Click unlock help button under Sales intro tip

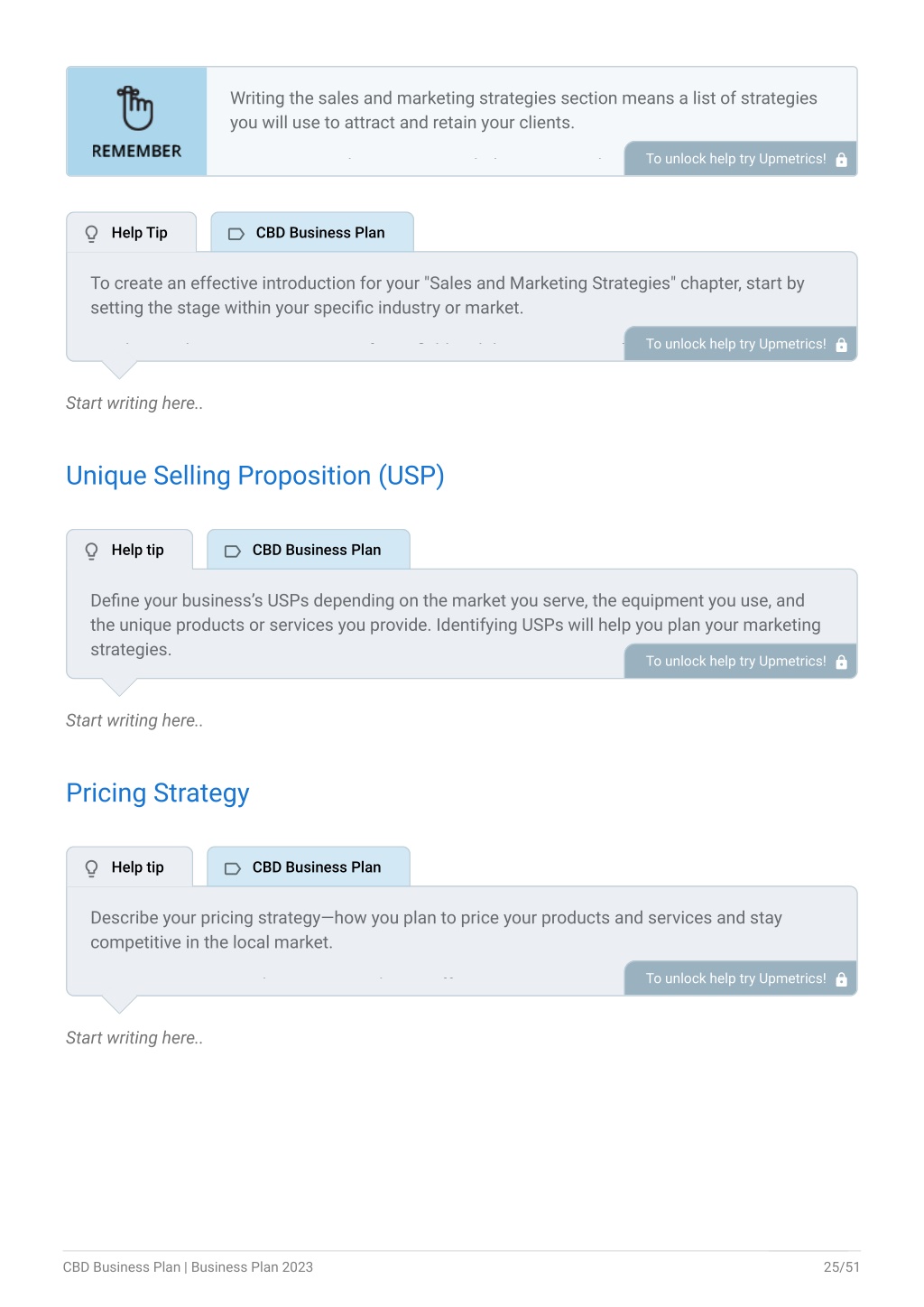741,344
